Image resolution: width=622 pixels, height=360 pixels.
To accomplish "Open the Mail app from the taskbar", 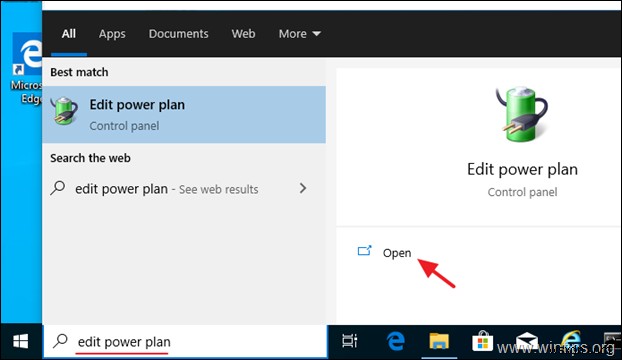I will [x=526, y=341].
